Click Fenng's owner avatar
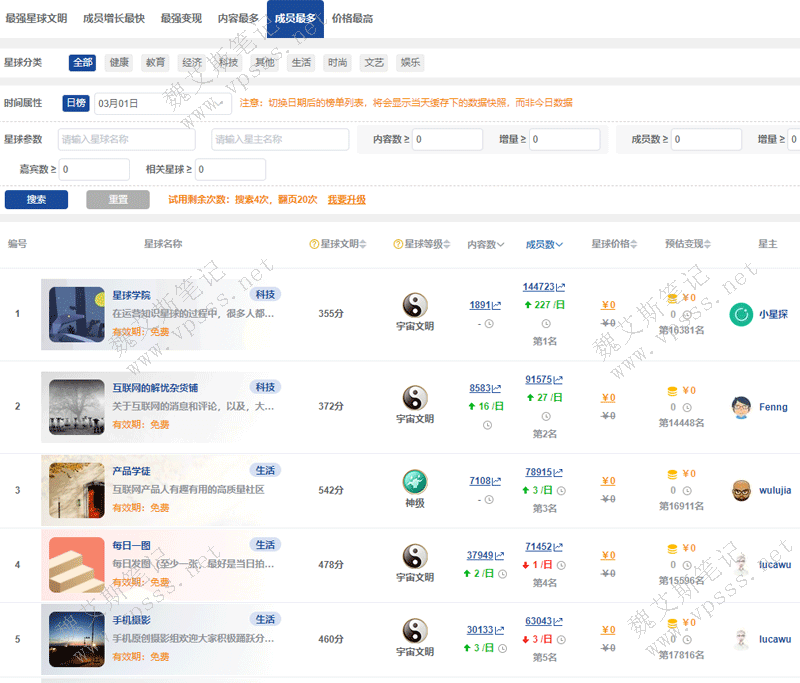The height and width of the screenshot is (683, 800). pyautogui.click(x=741, y=407)
